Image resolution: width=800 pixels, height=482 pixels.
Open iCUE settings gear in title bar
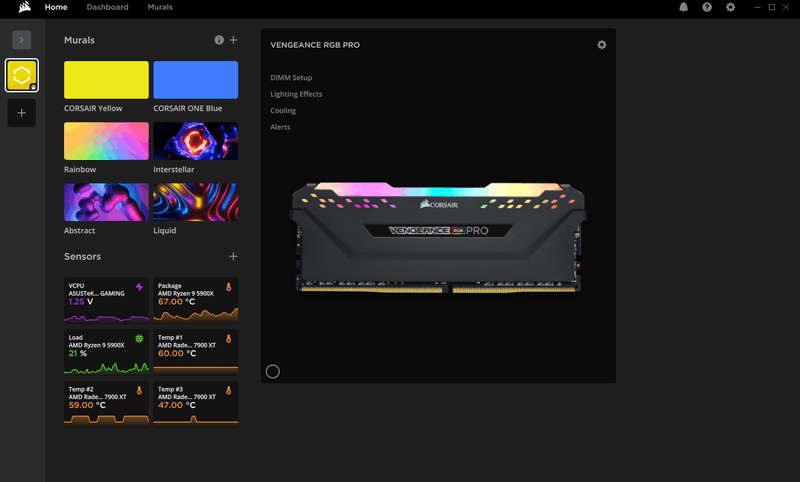(731, 7)
